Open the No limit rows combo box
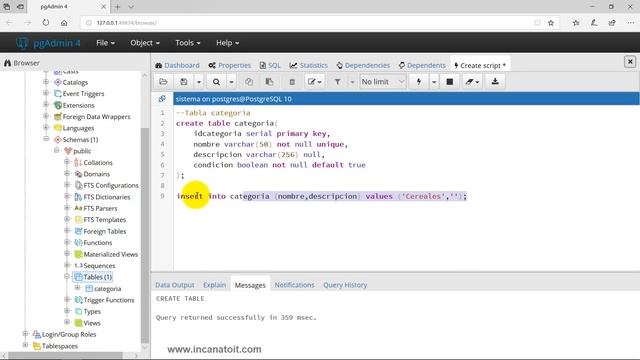Viewport: 640px width, 360px height. [383, 82]
